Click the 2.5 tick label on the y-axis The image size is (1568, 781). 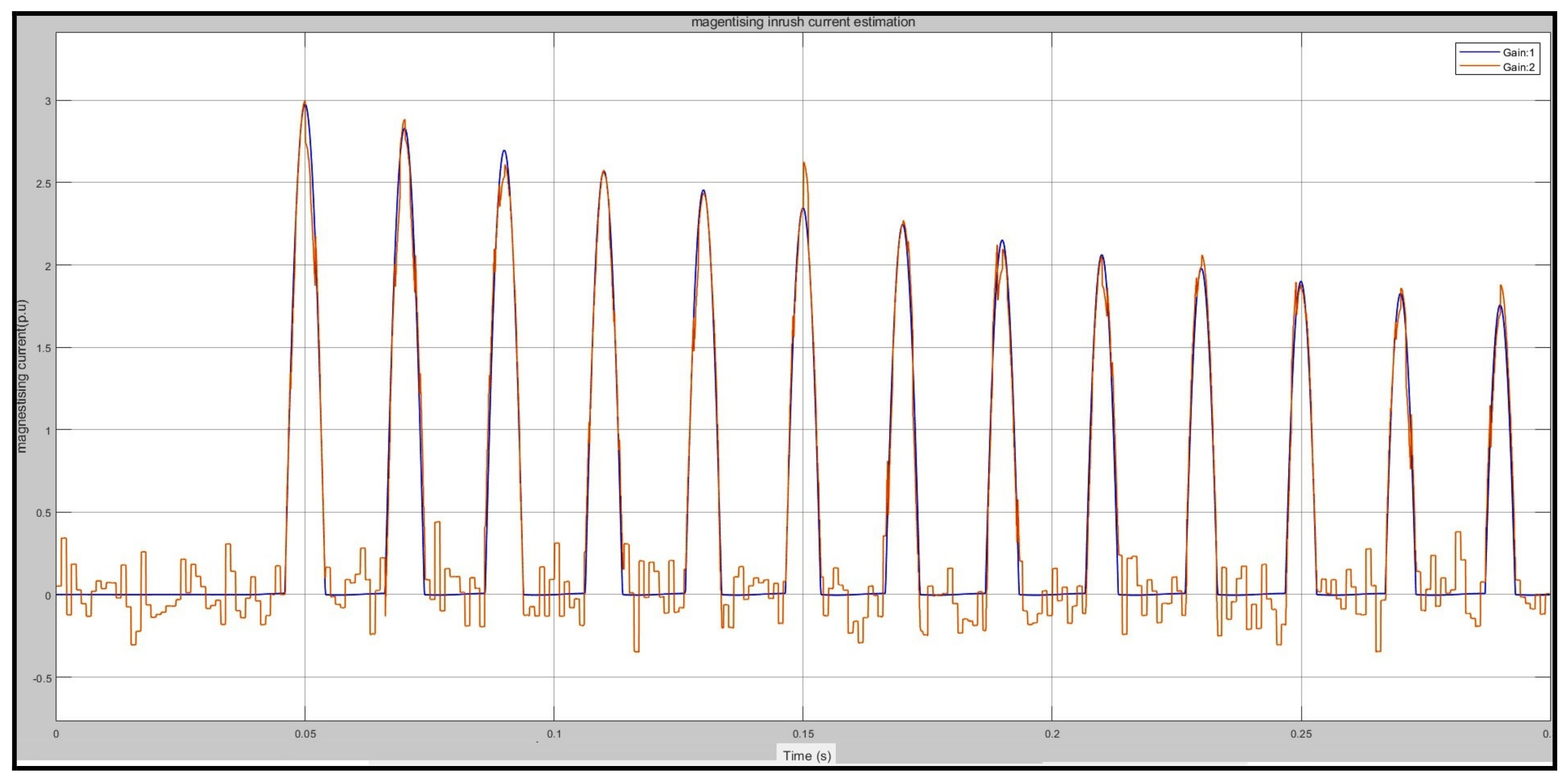[x=44, y=183]
